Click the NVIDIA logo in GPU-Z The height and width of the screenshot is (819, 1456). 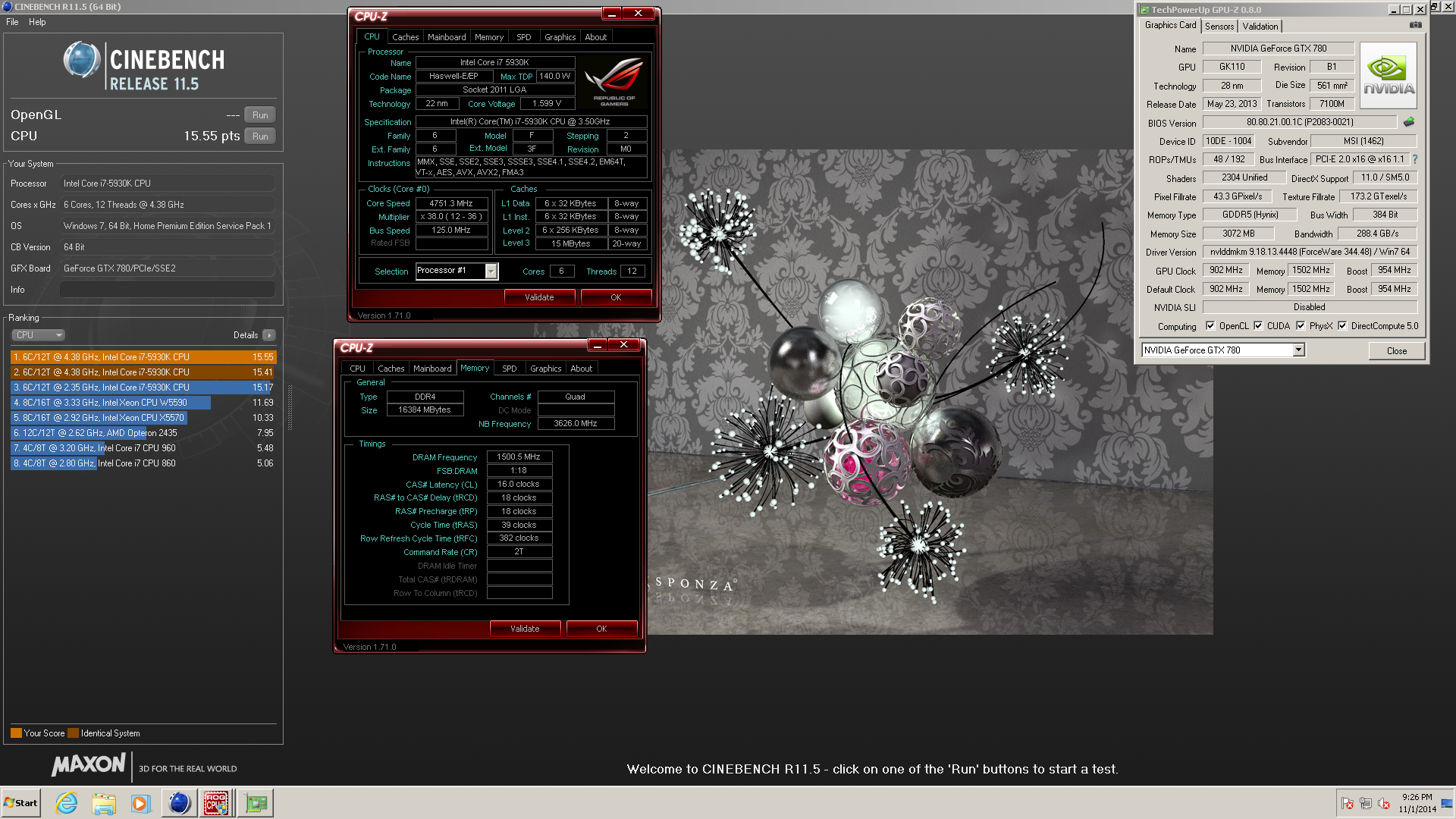click(1389, 75)
